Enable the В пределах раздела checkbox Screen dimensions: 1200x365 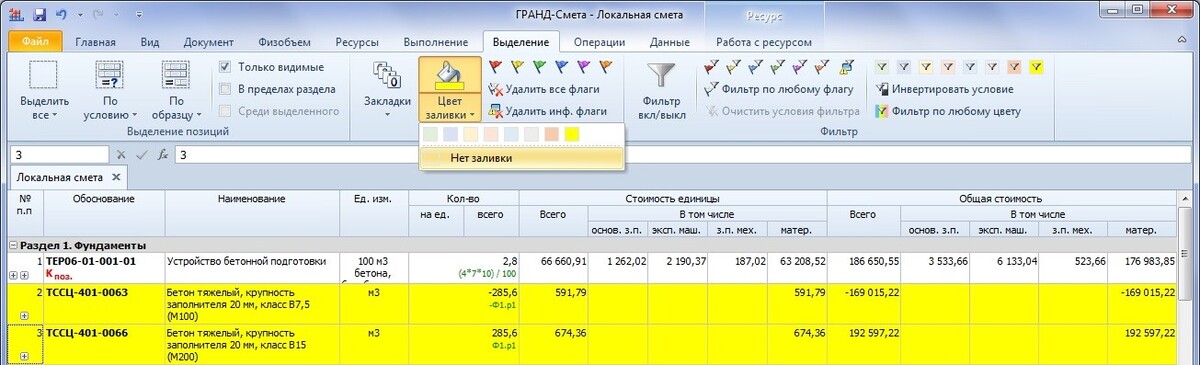[x=225, y=89]
